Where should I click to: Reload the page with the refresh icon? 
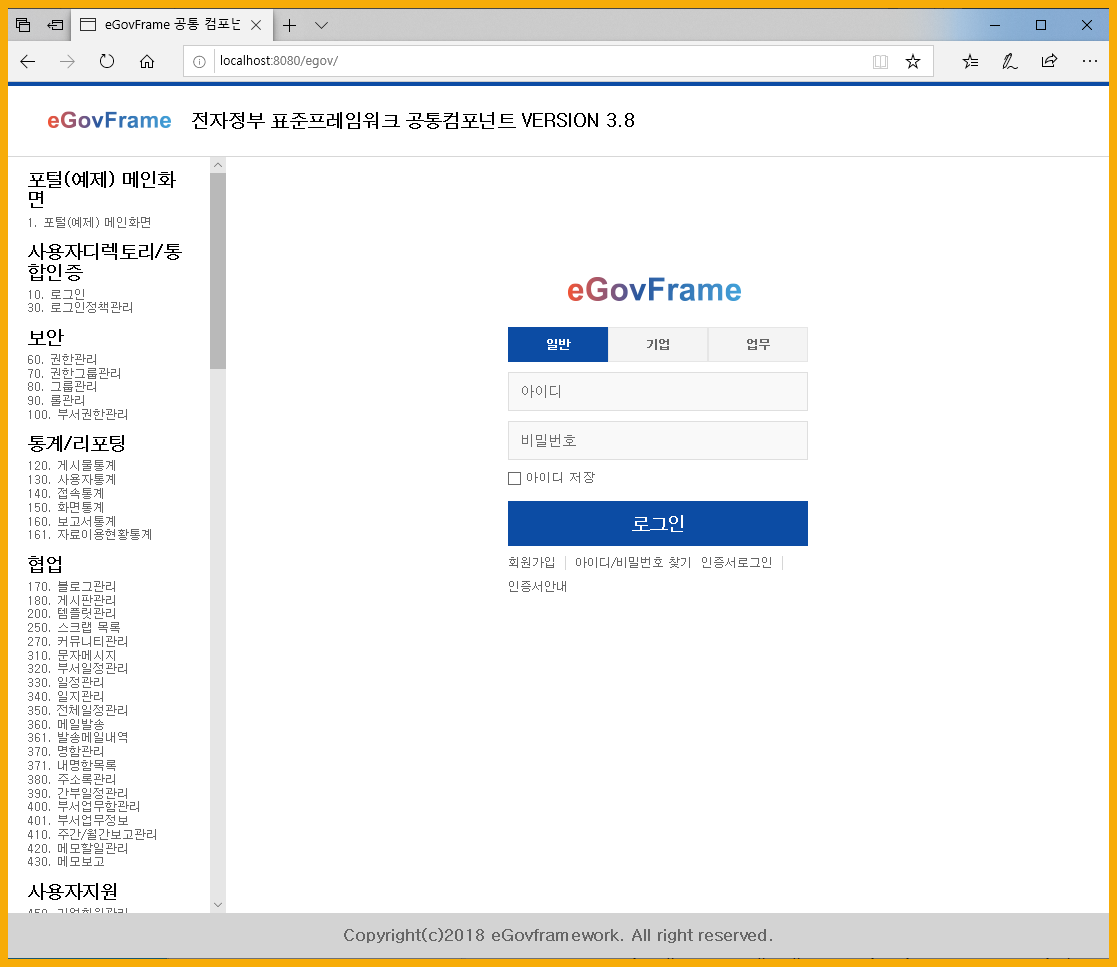pos(107,61)
